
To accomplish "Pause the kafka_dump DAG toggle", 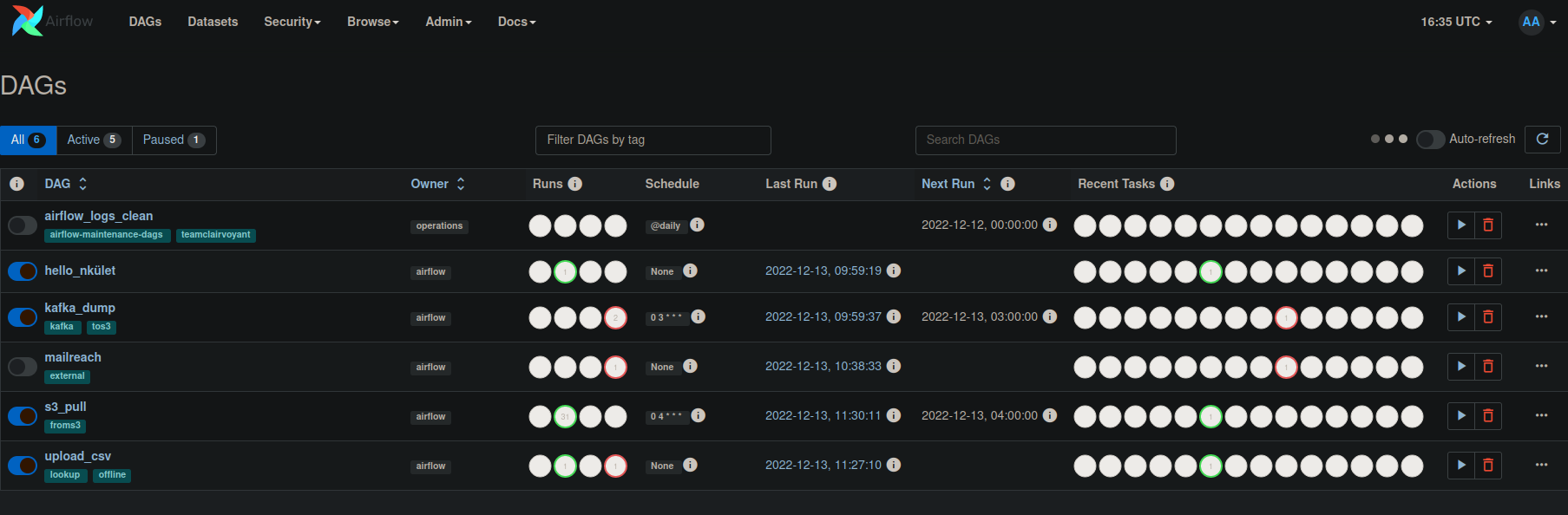I will pos(23,317).
